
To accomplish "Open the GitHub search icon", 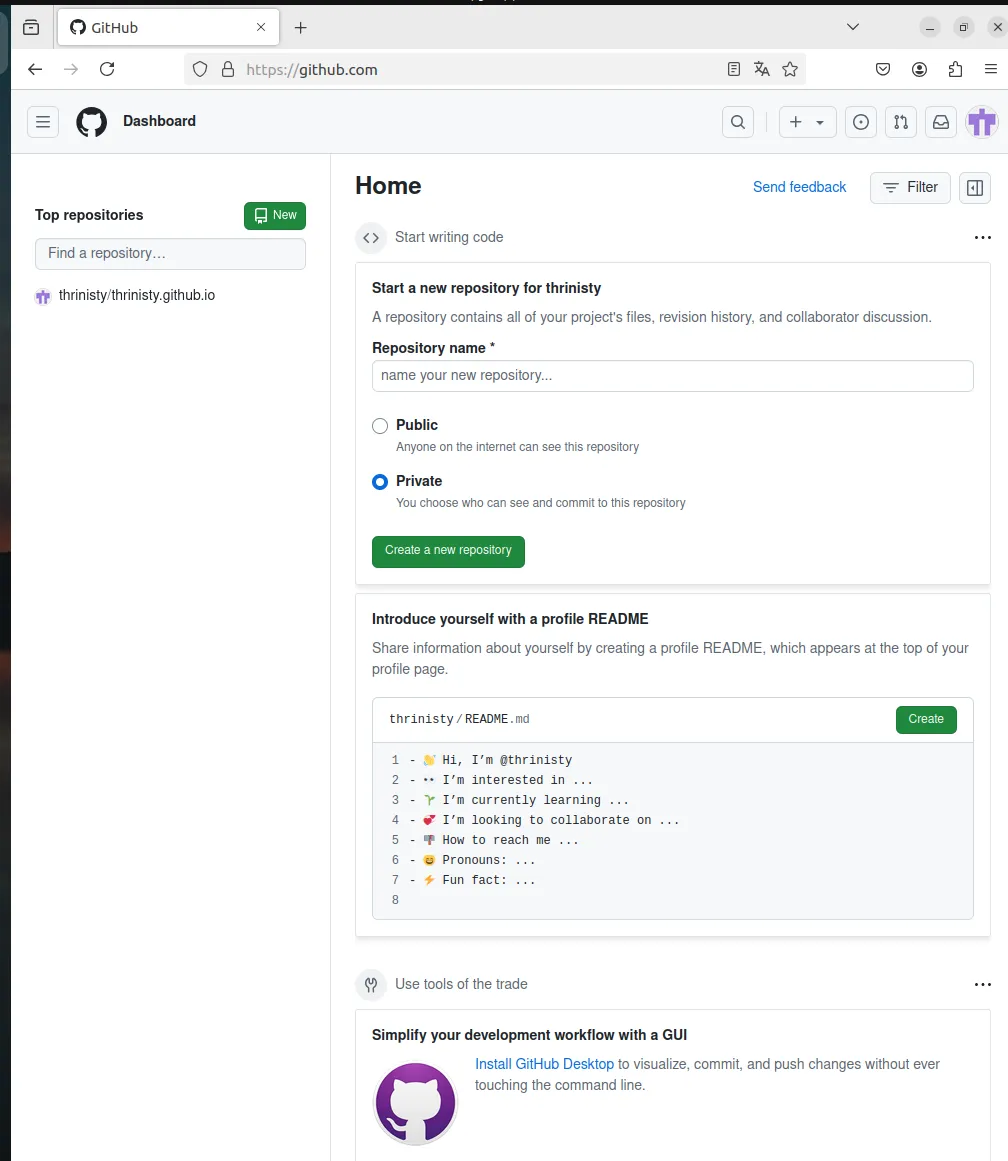I will [738, 122].
